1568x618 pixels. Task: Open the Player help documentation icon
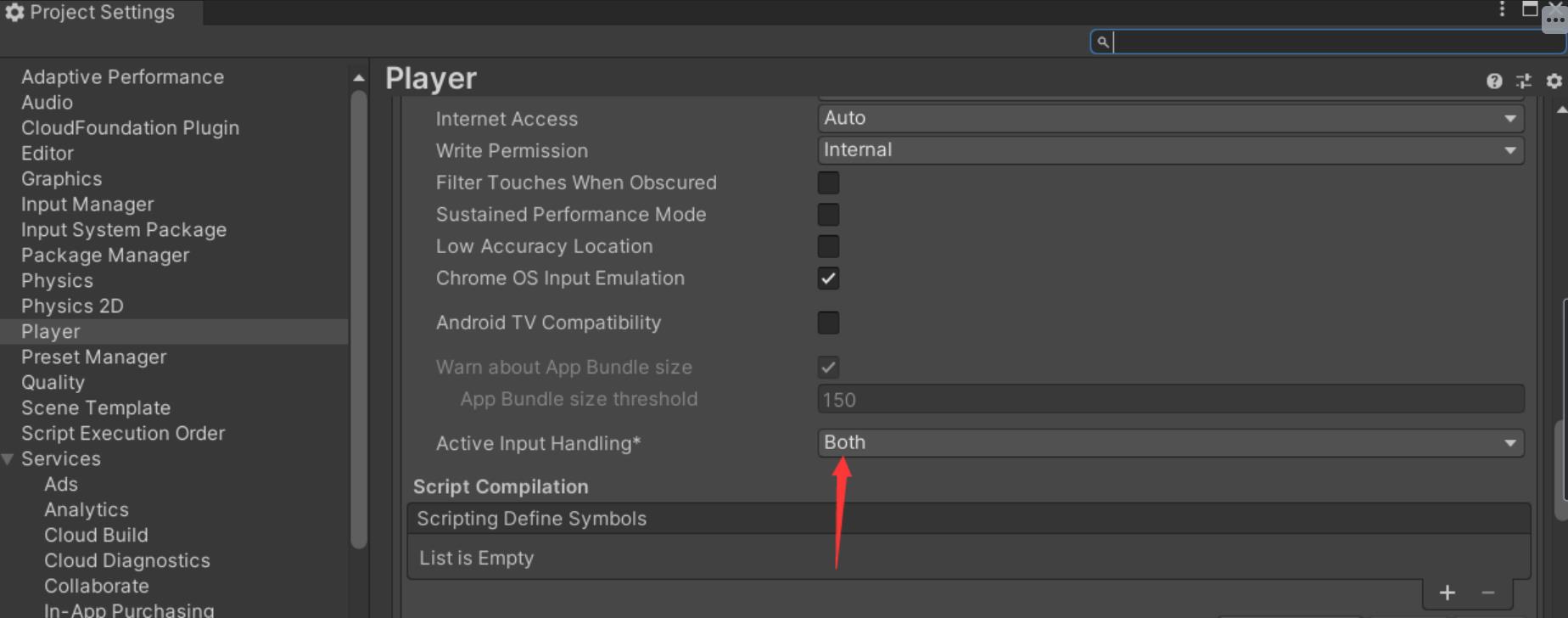(x=1494, y=81)
